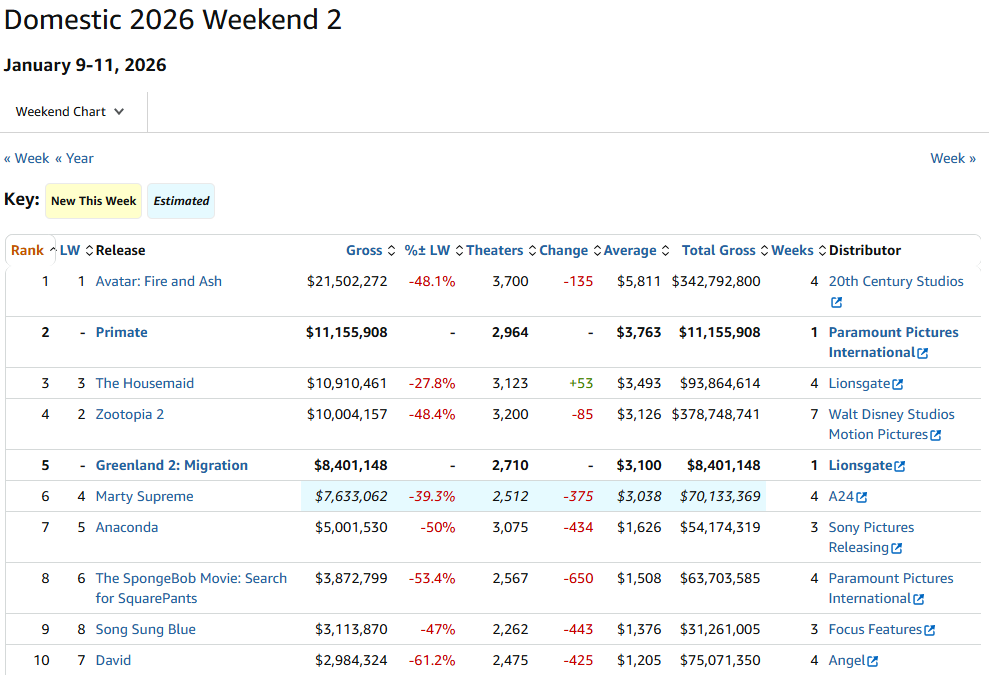Sort by Total Gross column header
Viewport: 989px width, 675px height.
718,250
